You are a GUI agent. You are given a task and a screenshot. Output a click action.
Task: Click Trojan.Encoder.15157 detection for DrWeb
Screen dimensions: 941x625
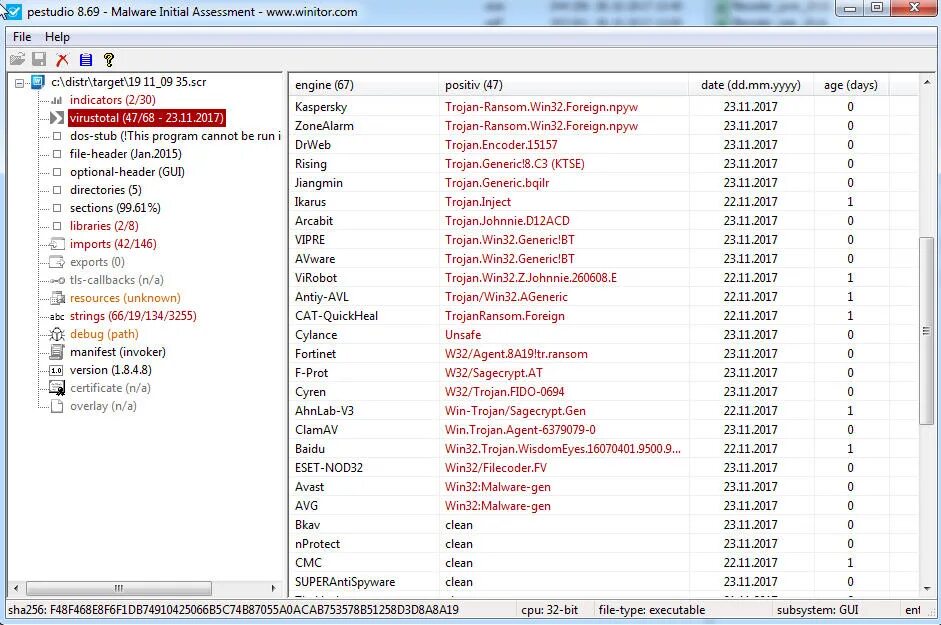pos(501,145)
